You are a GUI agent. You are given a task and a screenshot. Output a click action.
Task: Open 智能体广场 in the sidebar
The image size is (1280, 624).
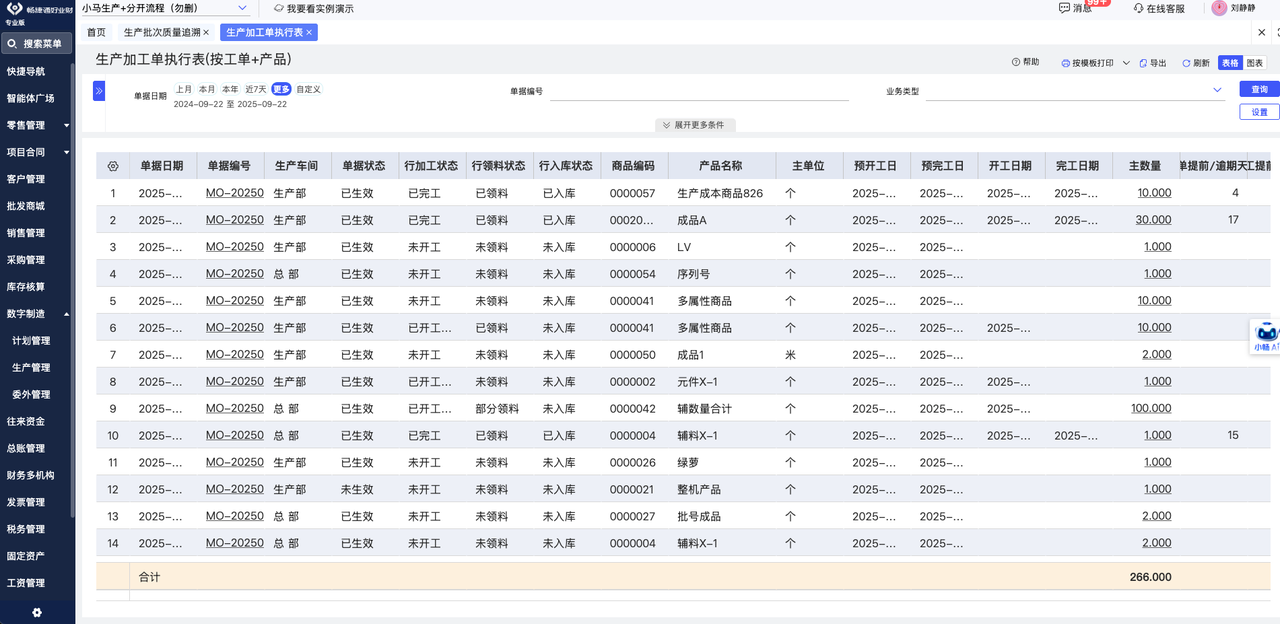pos(30,99)
